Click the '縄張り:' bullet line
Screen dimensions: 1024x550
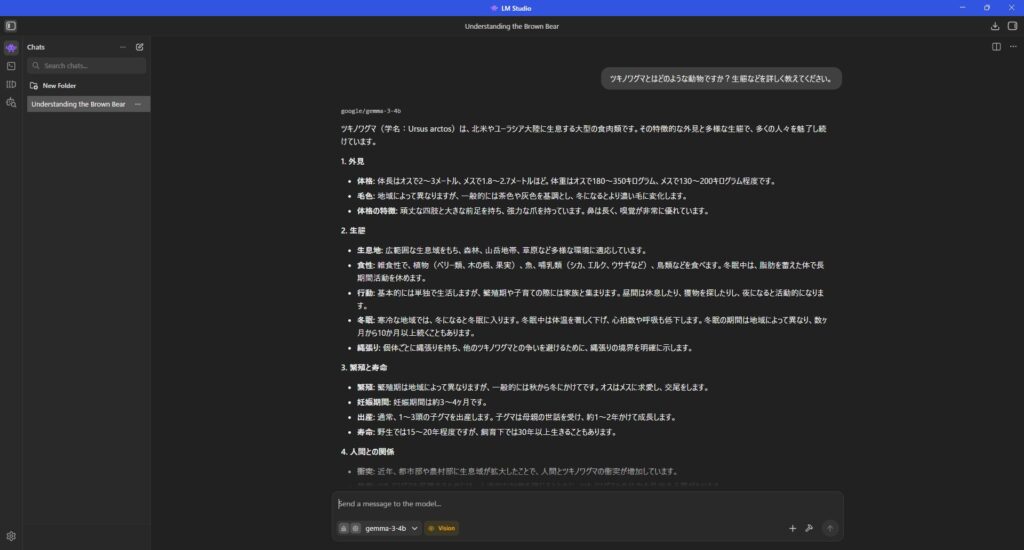[524, 348]
